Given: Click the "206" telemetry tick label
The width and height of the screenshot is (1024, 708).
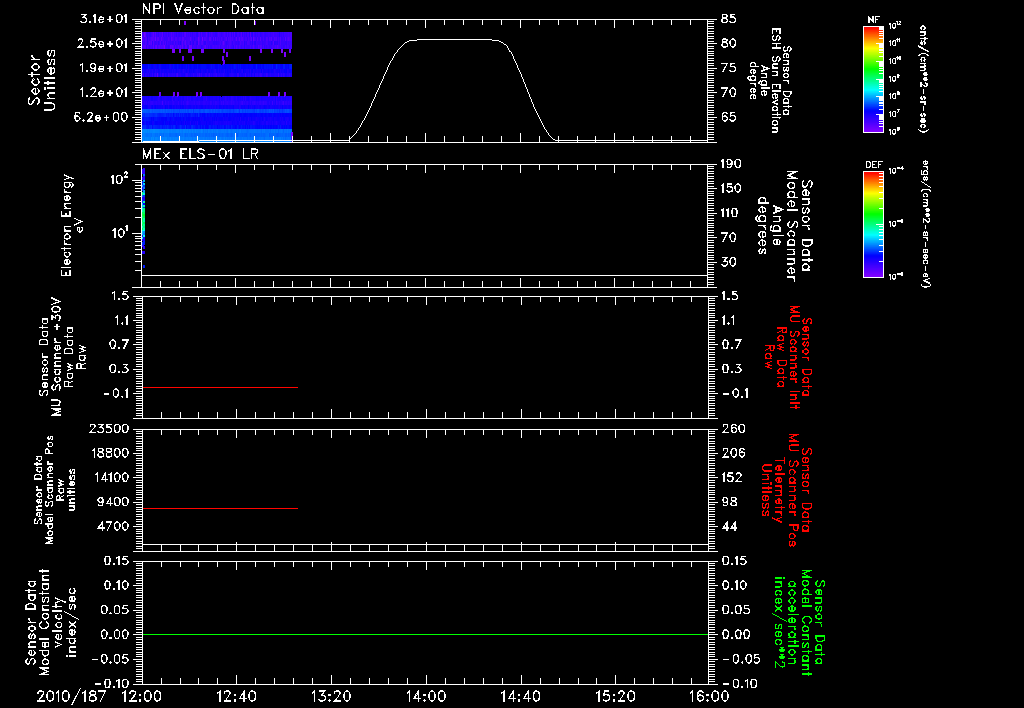Looking at the screenshot, I should tap(733, 453).
